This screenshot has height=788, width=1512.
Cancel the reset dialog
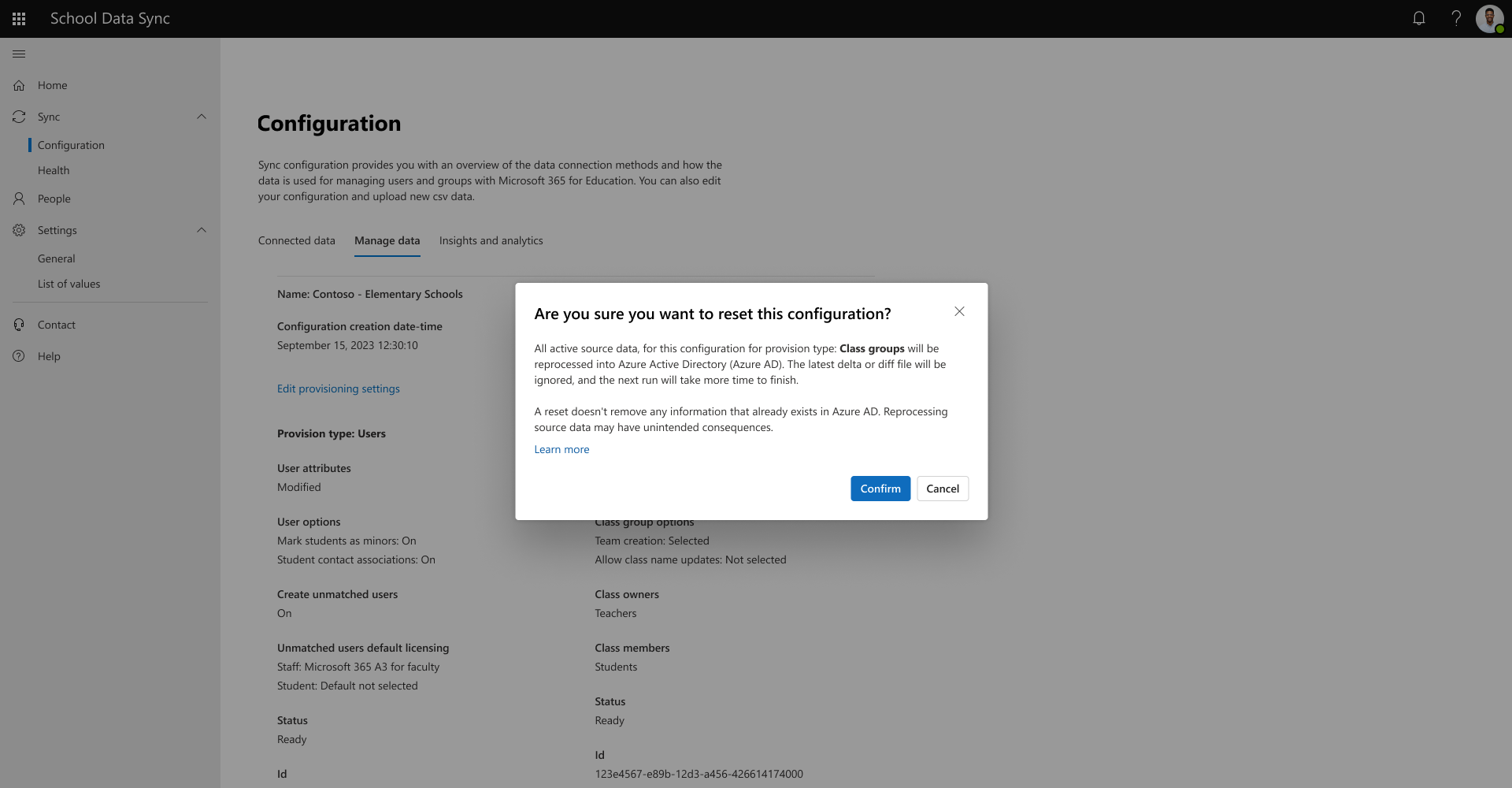click(943, 489)
